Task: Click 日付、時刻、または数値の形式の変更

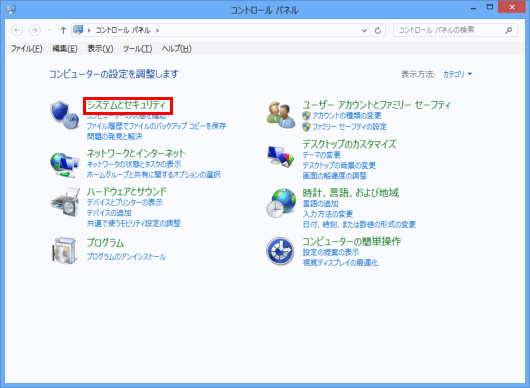Action: (x=359, y=225)
